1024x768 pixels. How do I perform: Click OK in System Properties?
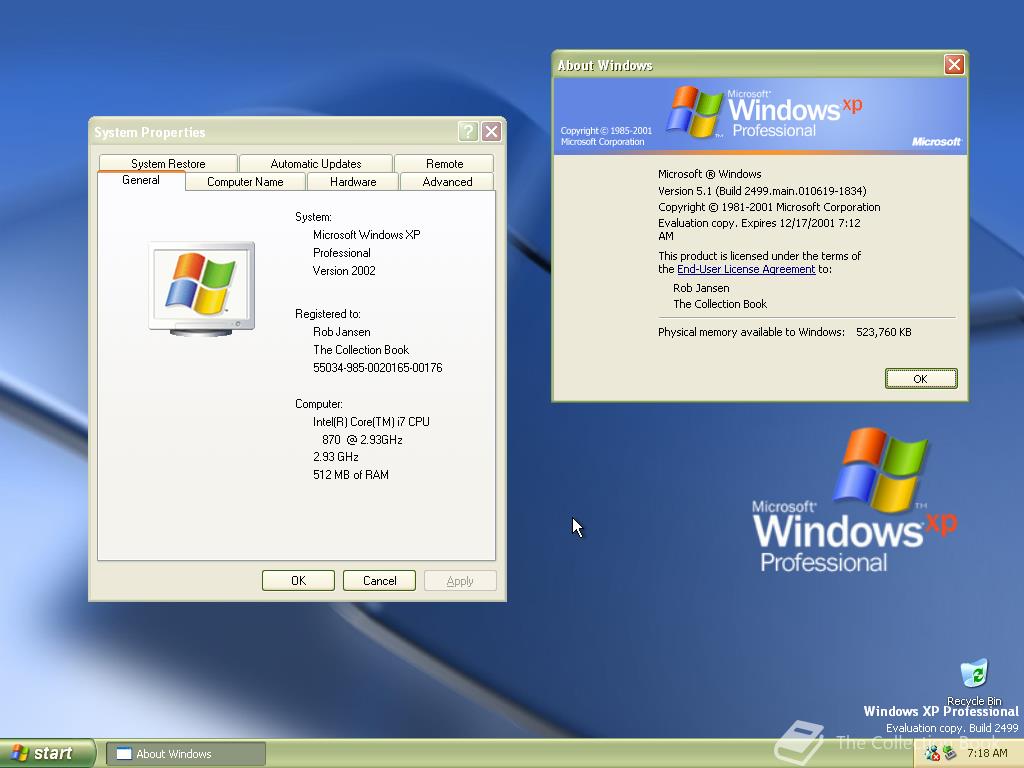(298, 581)
